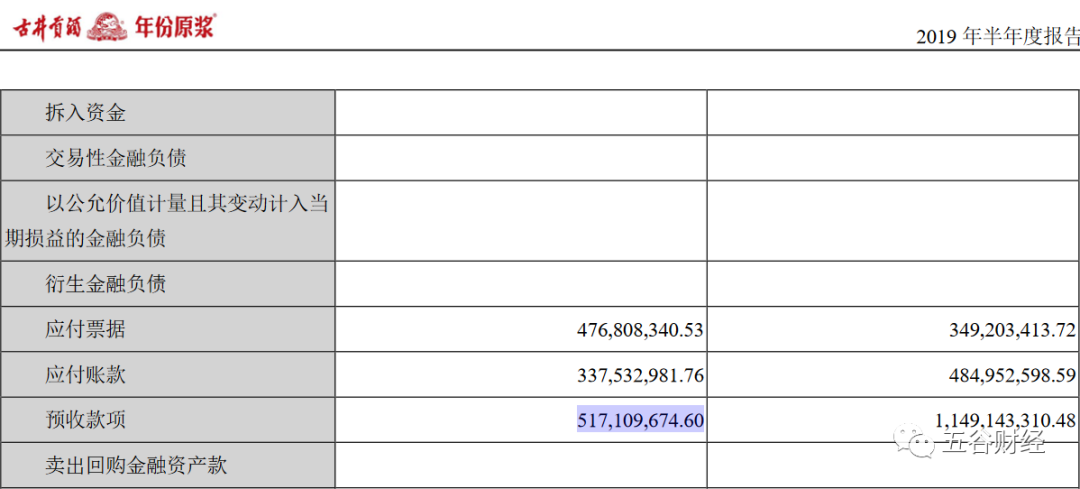Select the 2019 年半年度报告 header text

[997, 37]
